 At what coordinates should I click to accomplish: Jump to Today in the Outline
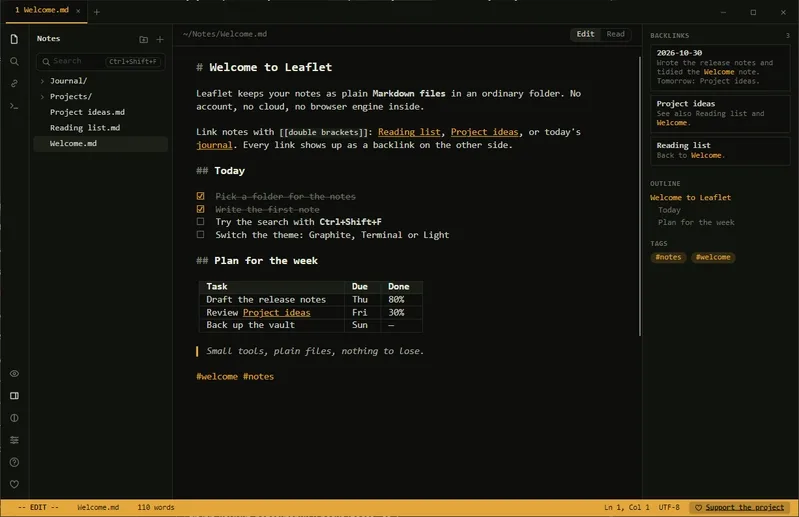669,210
